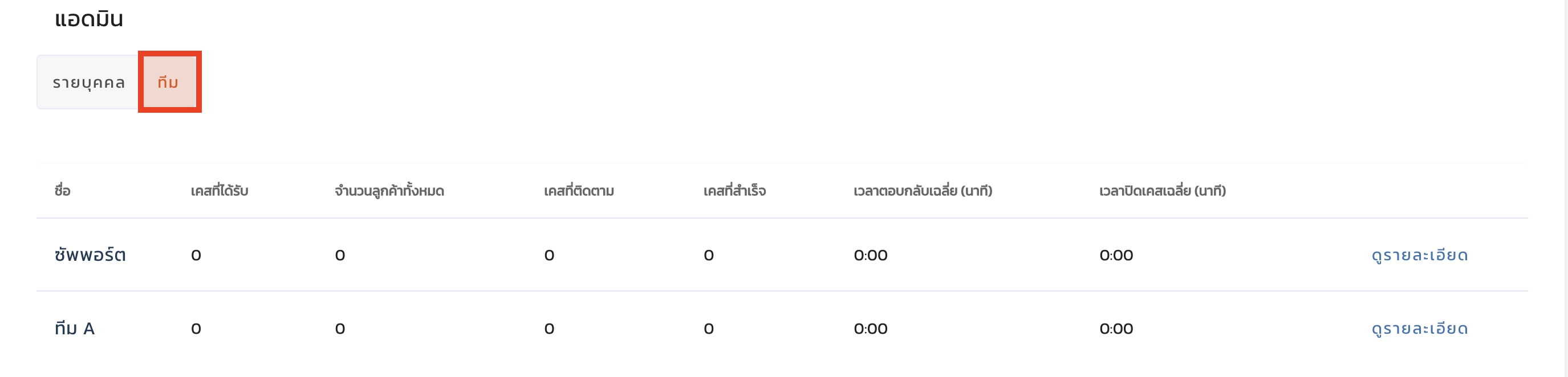Screen dimensions: 1568x377
Task: Click the เคสที่สำเร็จ column header
Action: click(x=734, y=191)
